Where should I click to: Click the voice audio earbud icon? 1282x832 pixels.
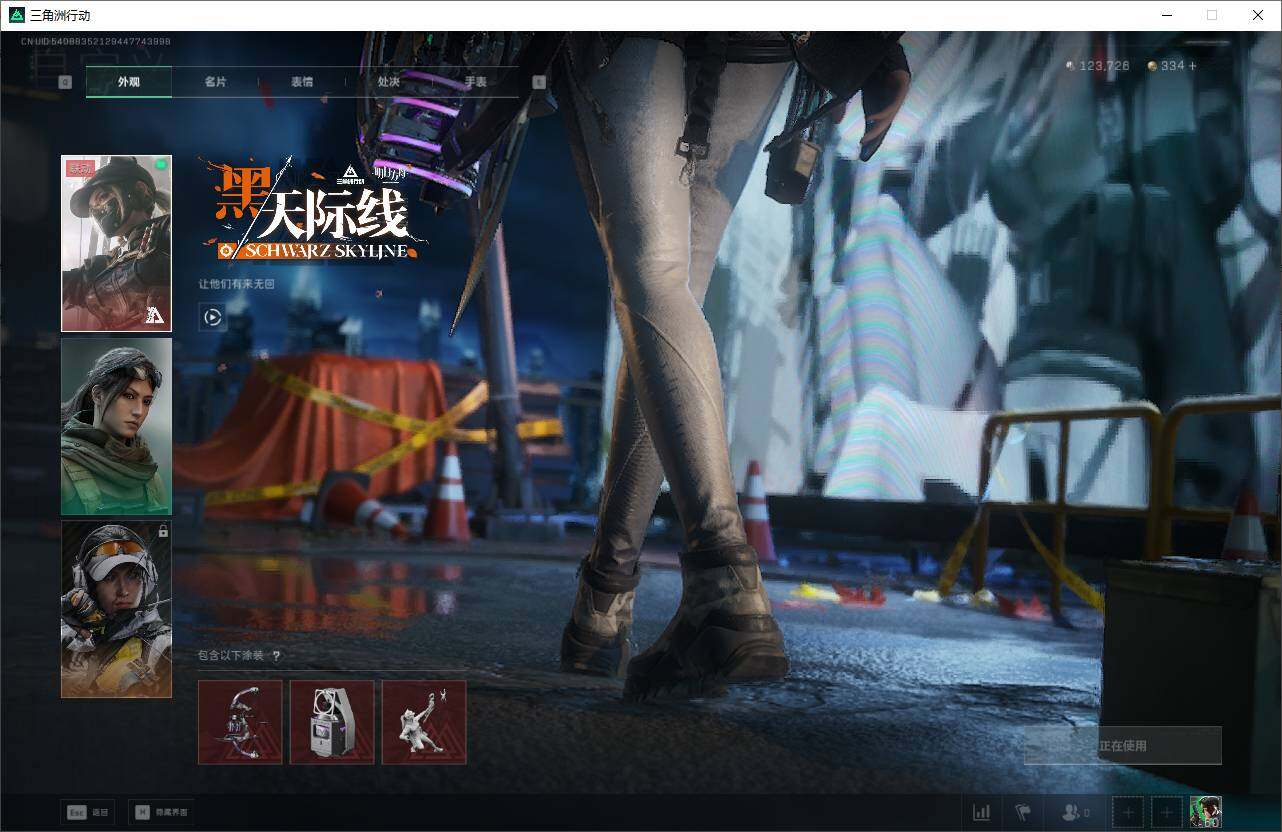tap(1023, 812)
